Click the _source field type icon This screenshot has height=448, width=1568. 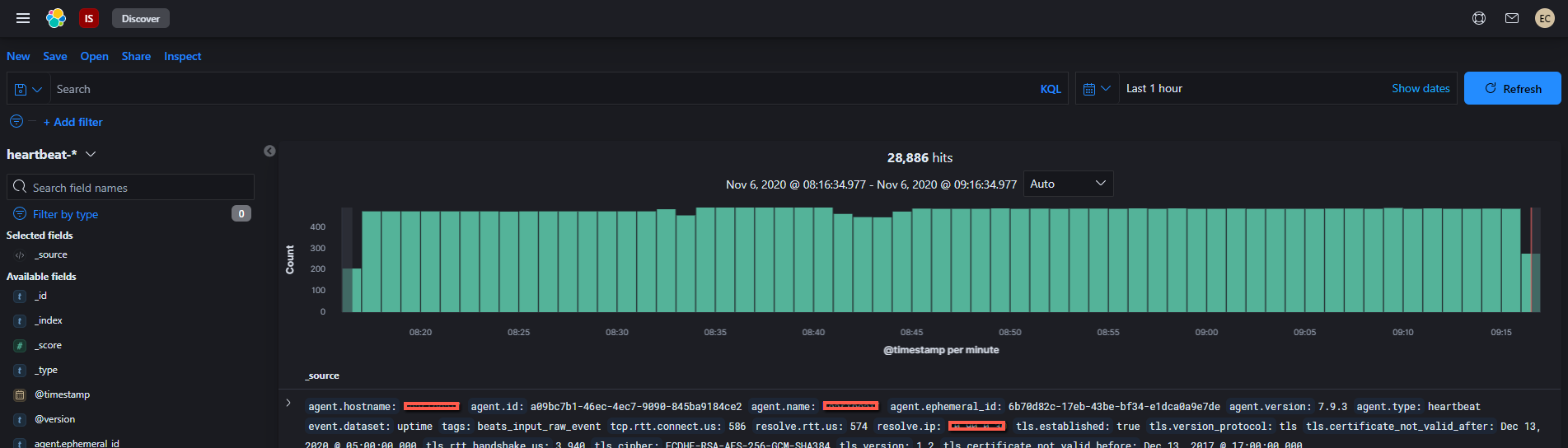click(x=20, y=255)
